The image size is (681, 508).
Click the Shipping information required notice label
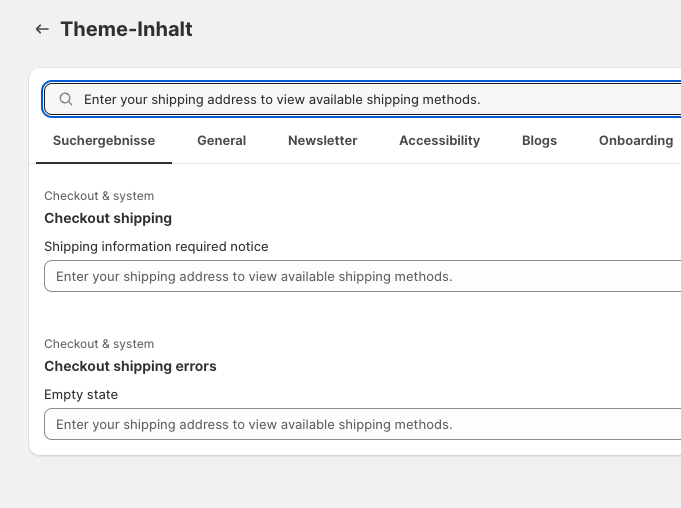pos(156,246)
